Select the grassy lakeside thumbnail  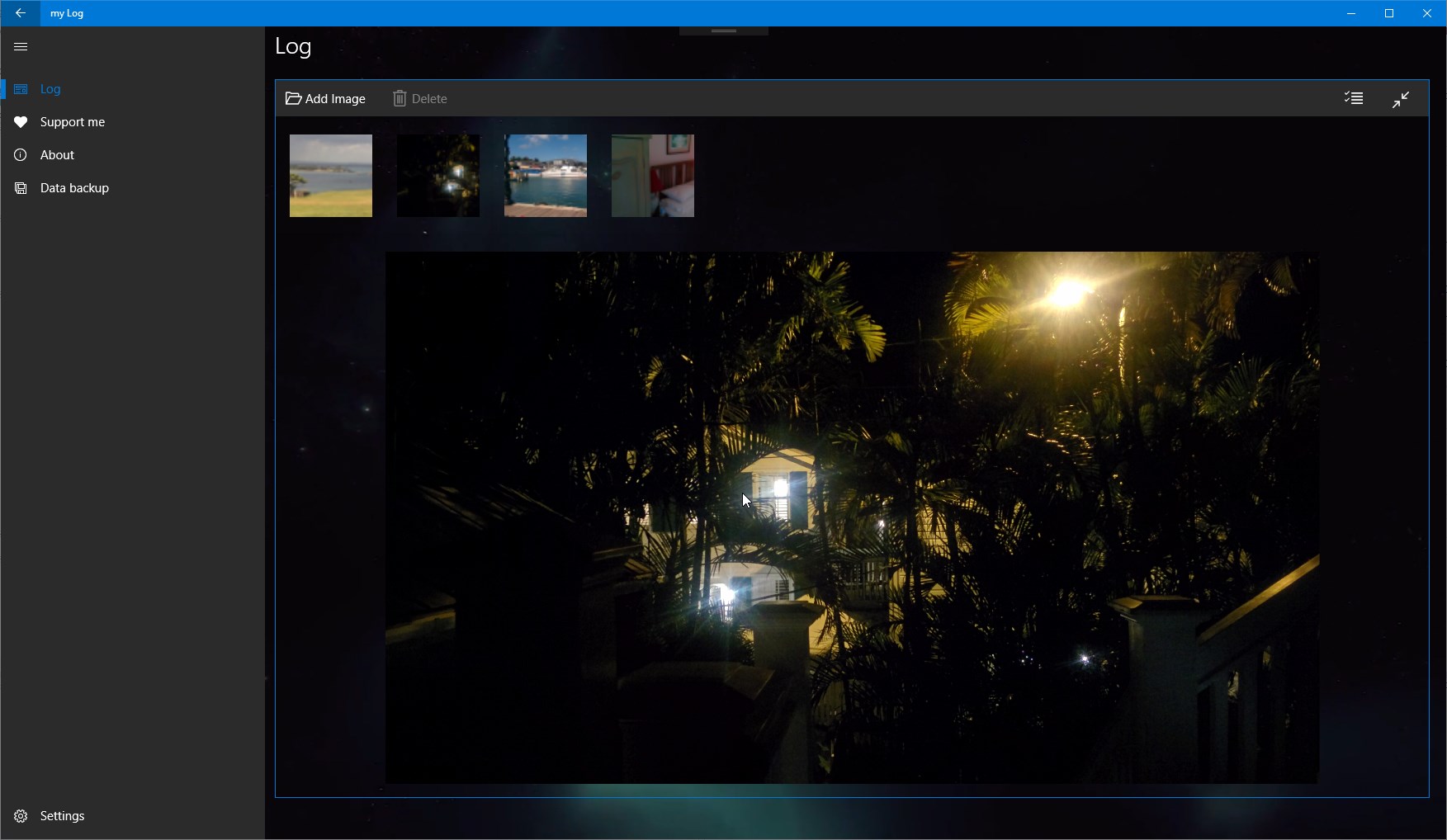click(x=331, y=176)
